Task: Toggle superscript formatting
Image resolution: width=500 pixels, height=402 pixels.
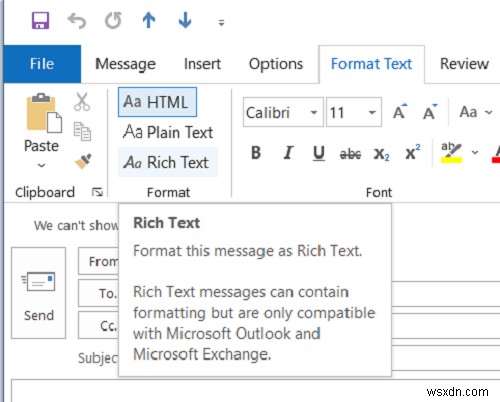Action: (413, 153)
